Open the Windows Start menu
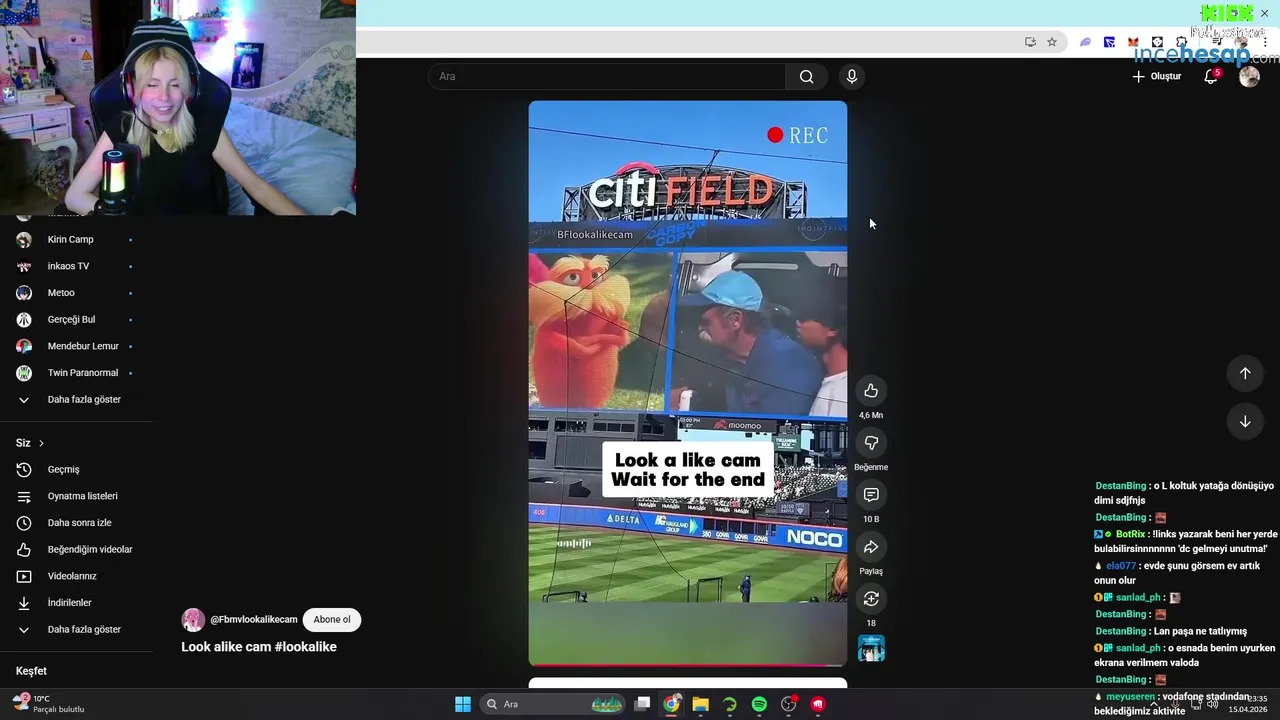1280x720 pixels. 463,705
